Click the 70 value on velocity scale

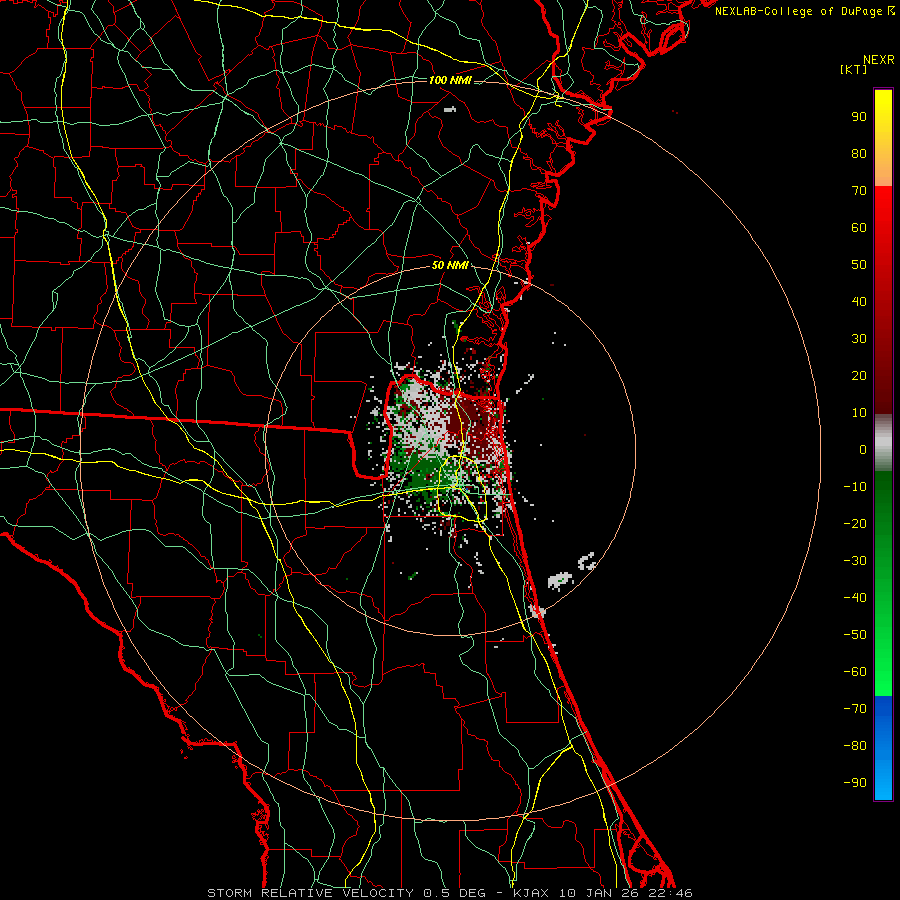[859, 191]
